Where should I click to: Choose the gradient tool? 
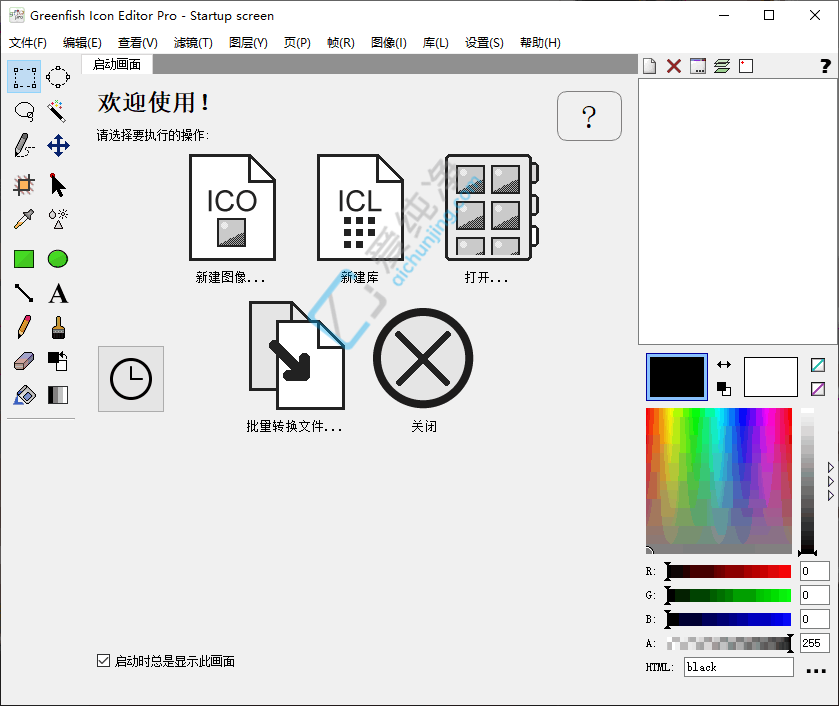(58, 395)
